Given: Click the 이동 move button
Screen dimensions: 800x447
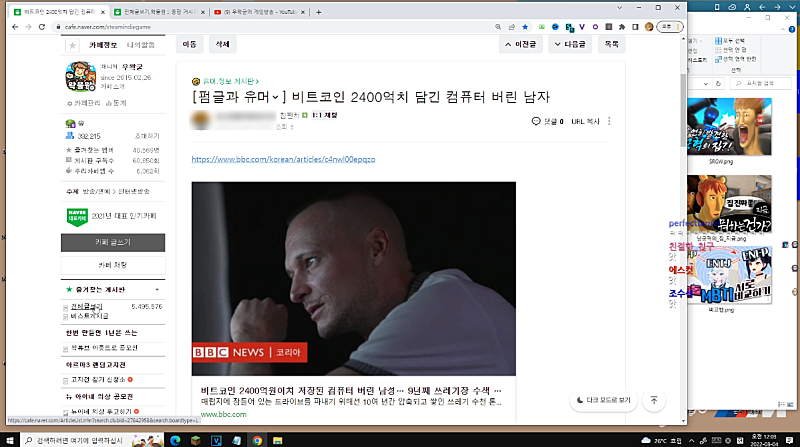Looking at the screenshot, I should [189, 44].
